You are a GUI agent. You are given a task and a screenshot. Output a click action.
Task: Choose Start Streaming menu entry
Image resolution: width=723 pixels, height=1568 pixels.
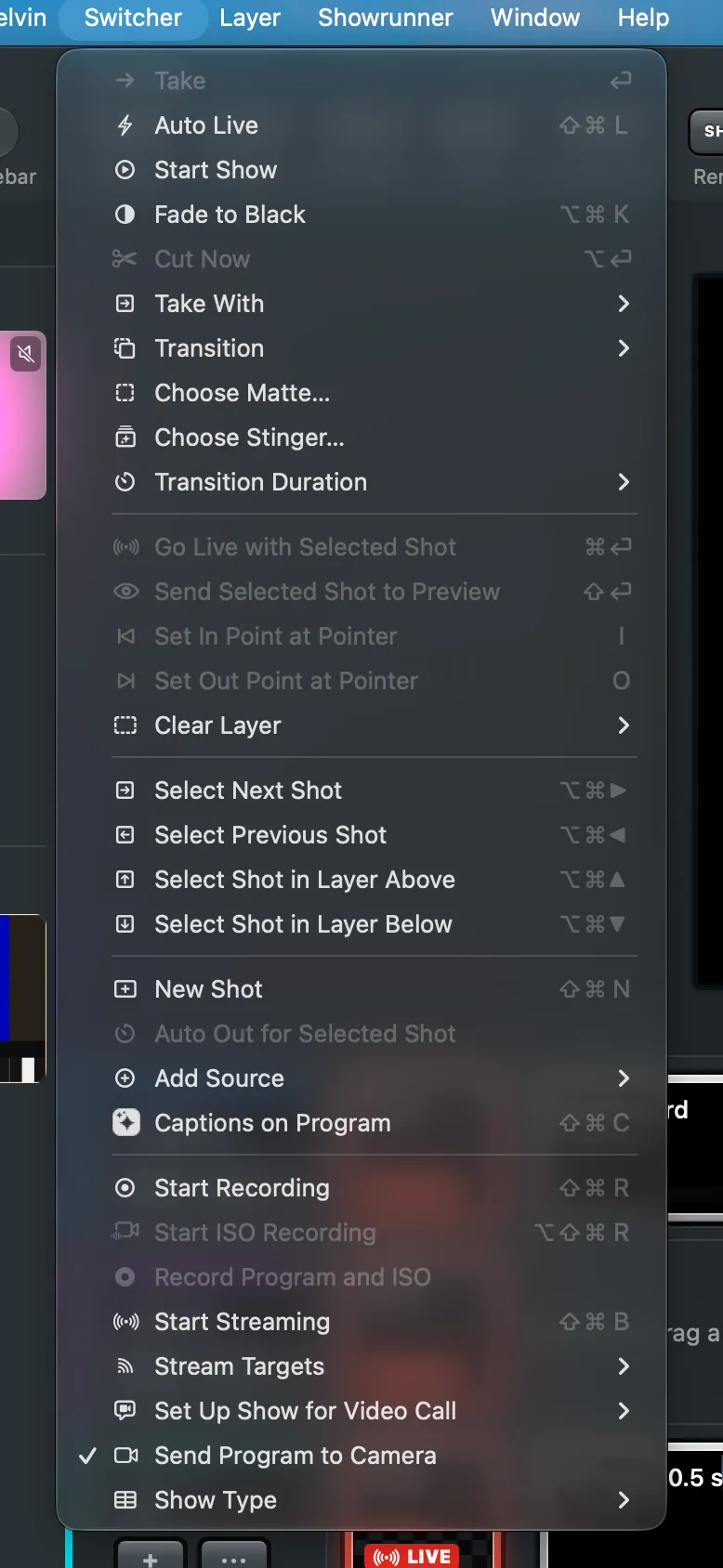361,1322
